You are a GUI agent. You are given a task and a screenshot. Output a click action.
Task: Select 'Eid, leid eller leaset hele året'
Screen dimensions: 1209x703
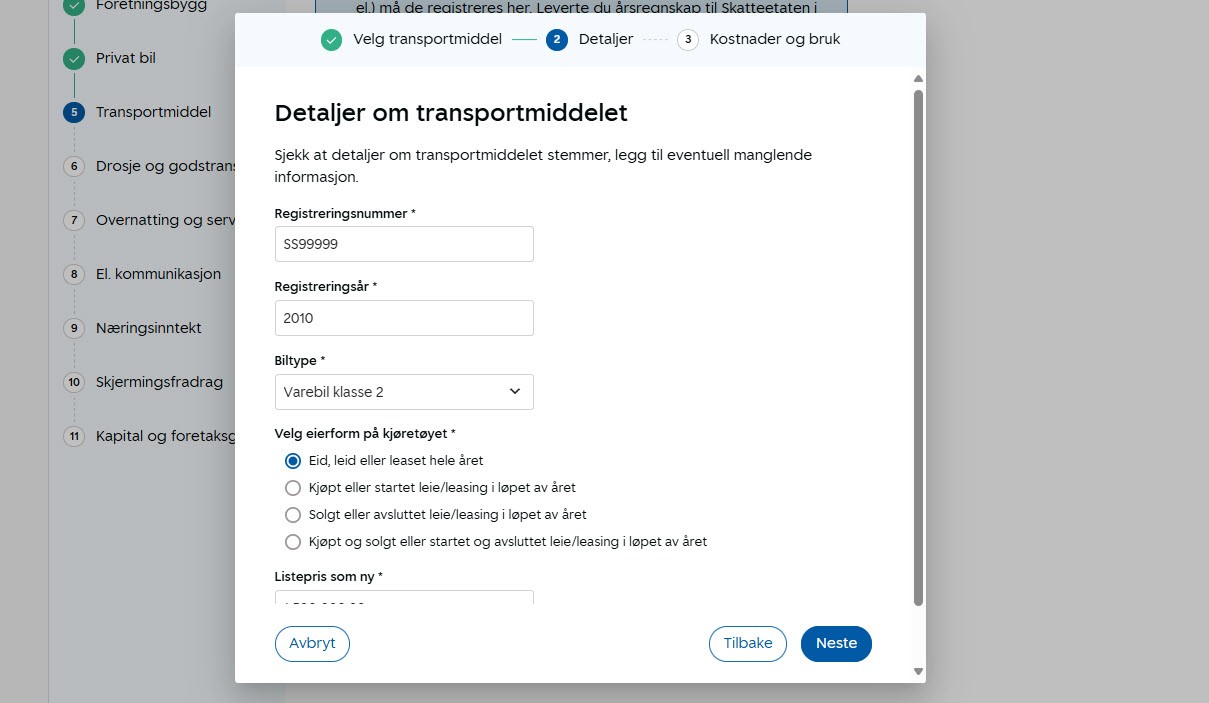tap(293, 461)
